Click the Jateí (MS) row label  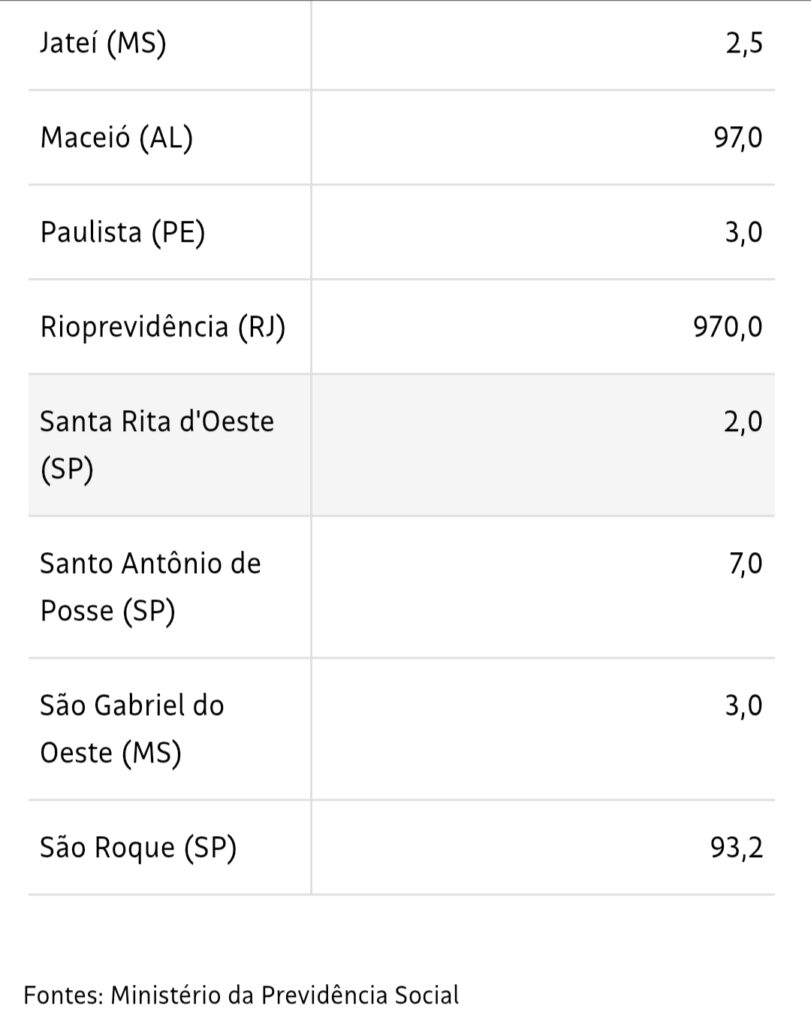[x=103, y=45]
